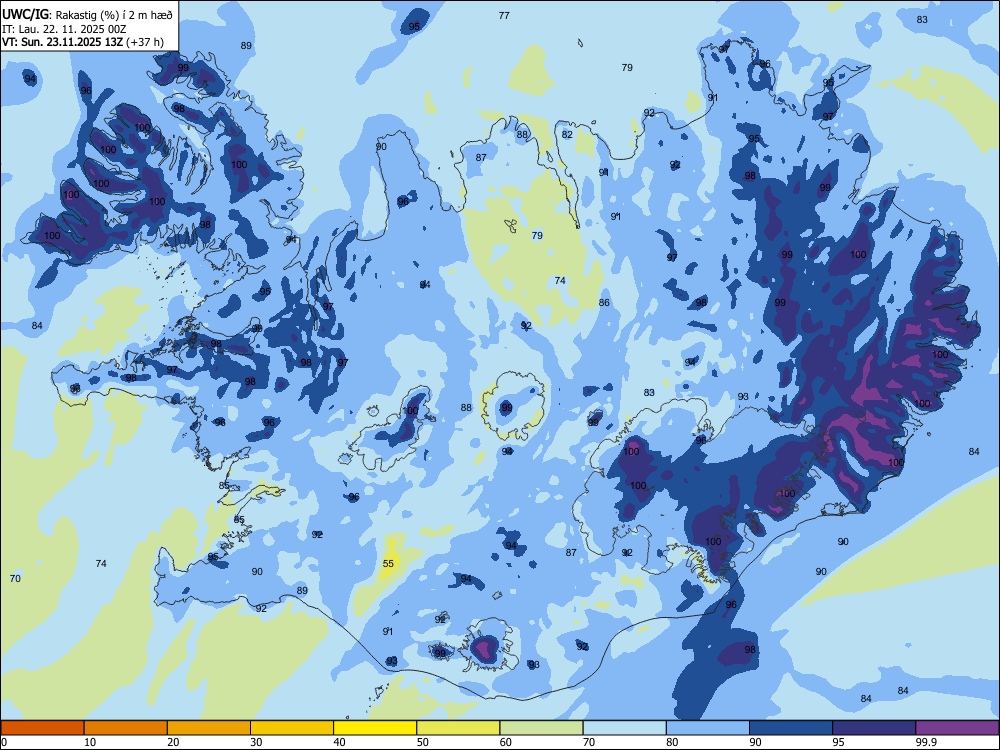Select the '77' value on the map
The height and width of the screenshot is (750, 1000).
pyautogui.click(x=504, y=15)
